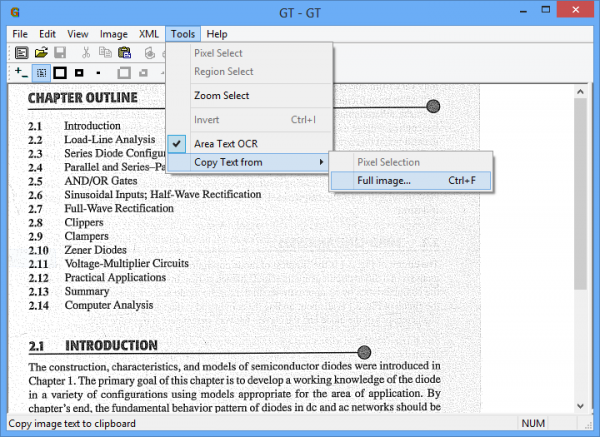Click the '2.1 INTRODUCTION' section heading

93,346
